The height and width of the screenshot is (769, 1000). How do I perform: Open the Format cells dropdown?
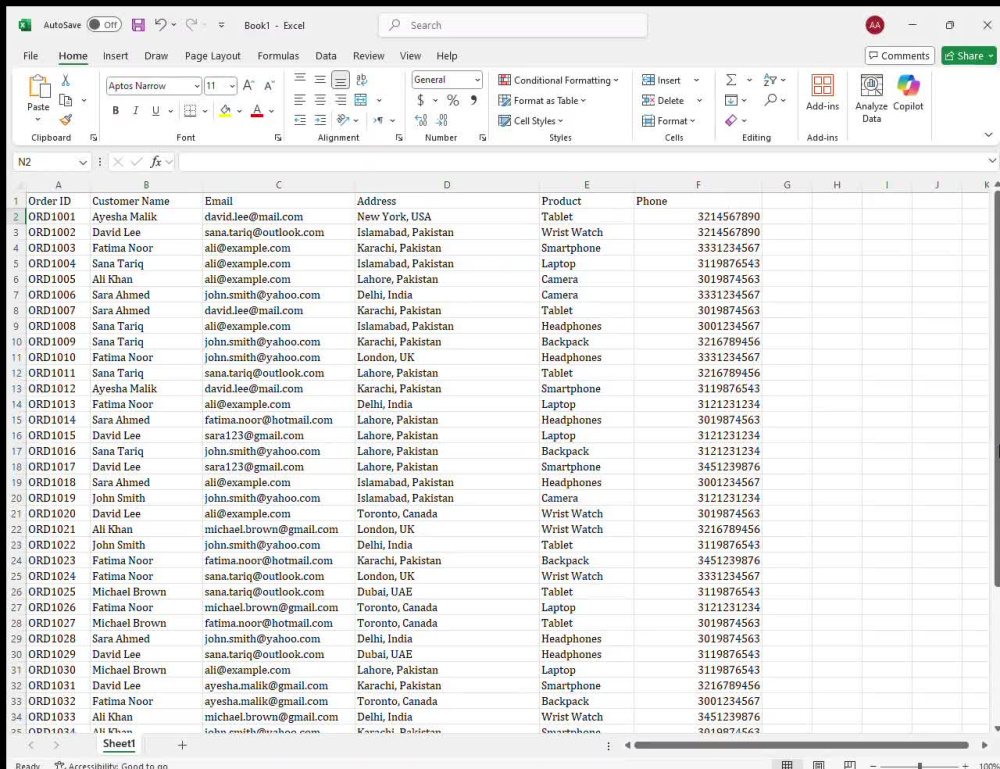pyautogui.click(x=668, y=121)
